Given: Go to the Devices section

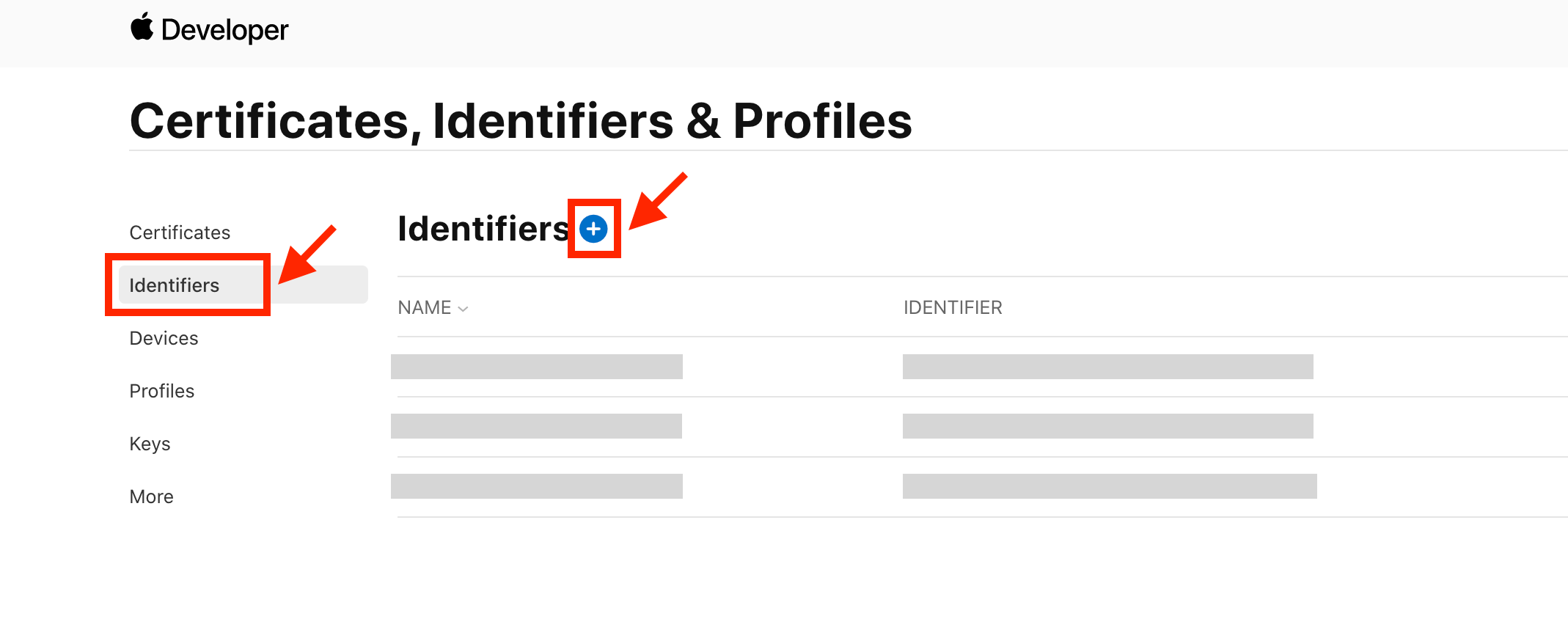Looking at the screenshot, I should (x=164, y=338).
